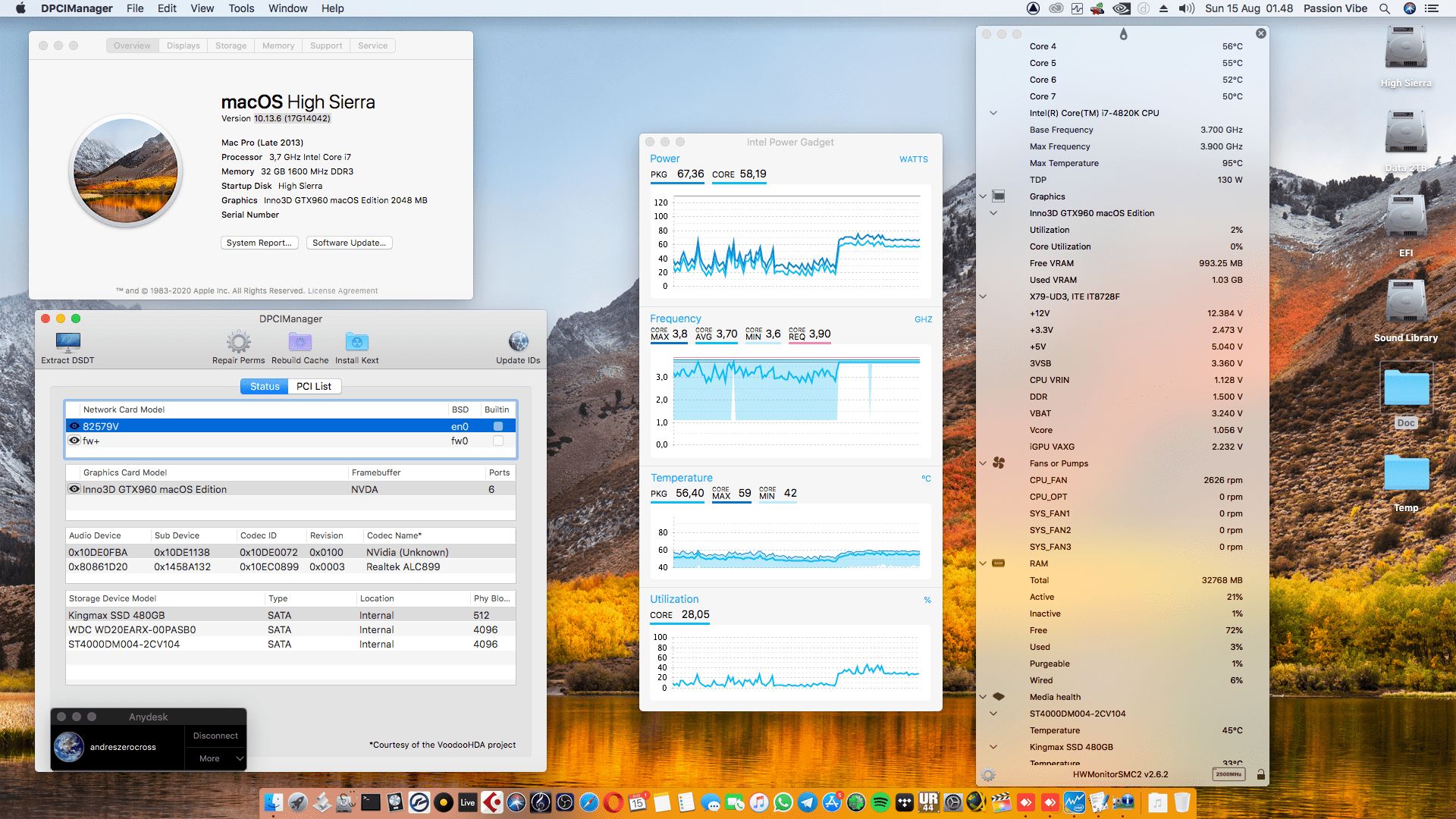This screenshot has height=819, width=1456.
Task: Click the eye icon beside fw+
Action: pyautogui.click(x=74, y=441)
